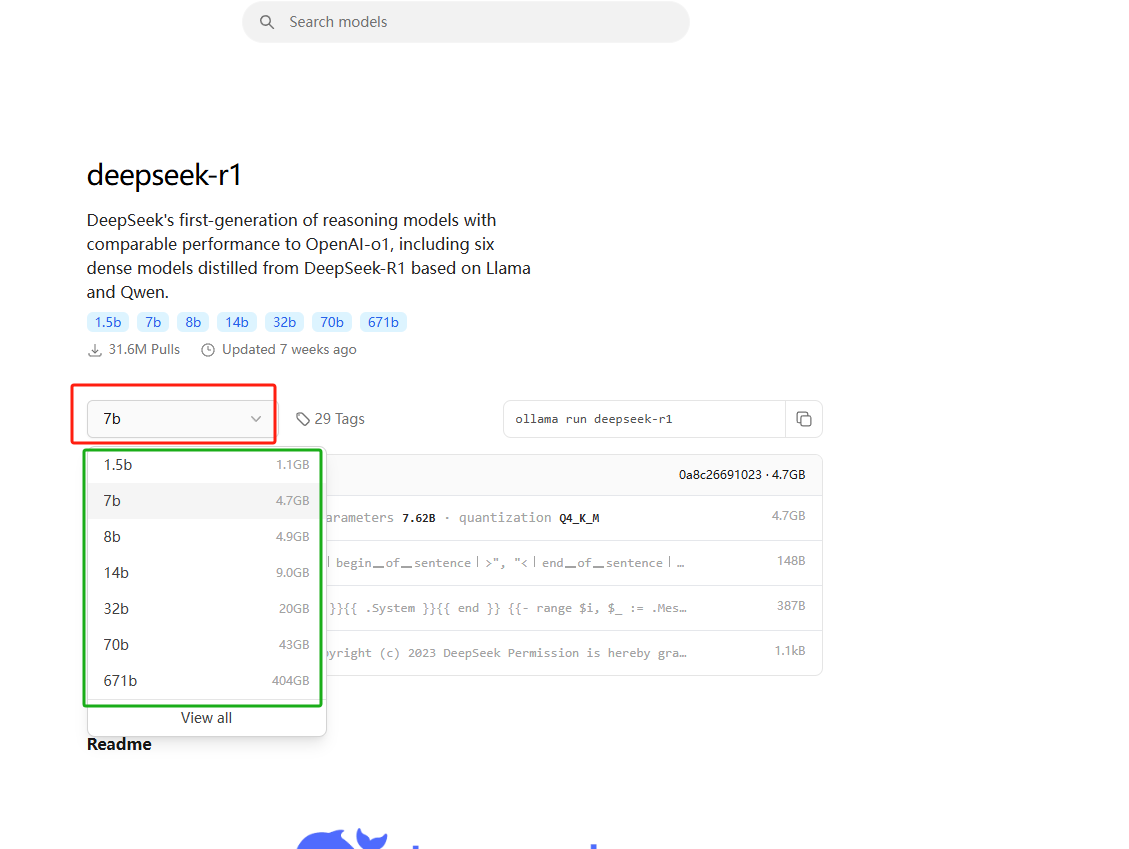The image size is (1129, 849).
Task: Copy the ollama run command
Action: click(x=804, y=419)
